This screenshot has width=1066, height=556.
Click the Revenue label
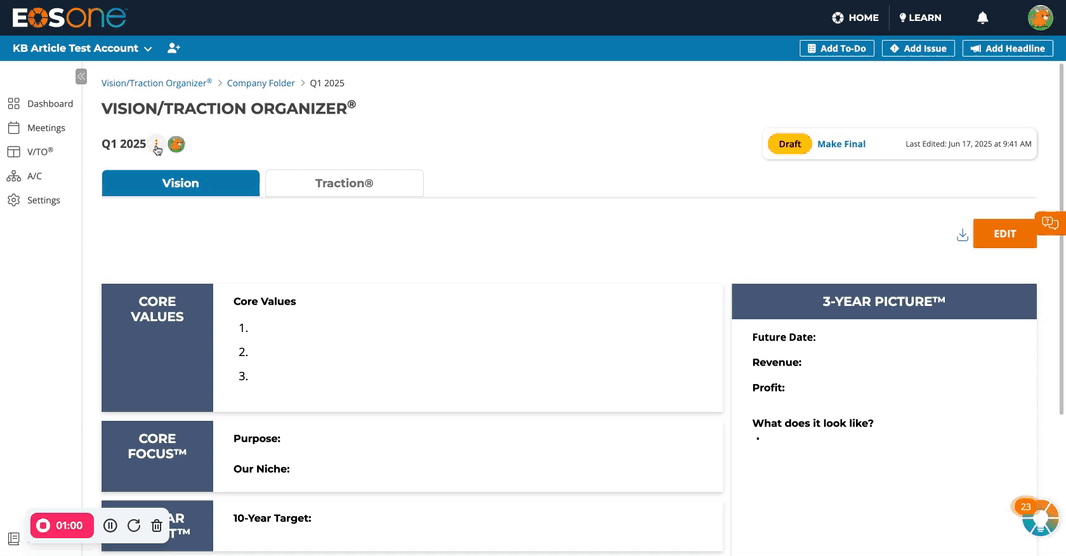[777, 362]
